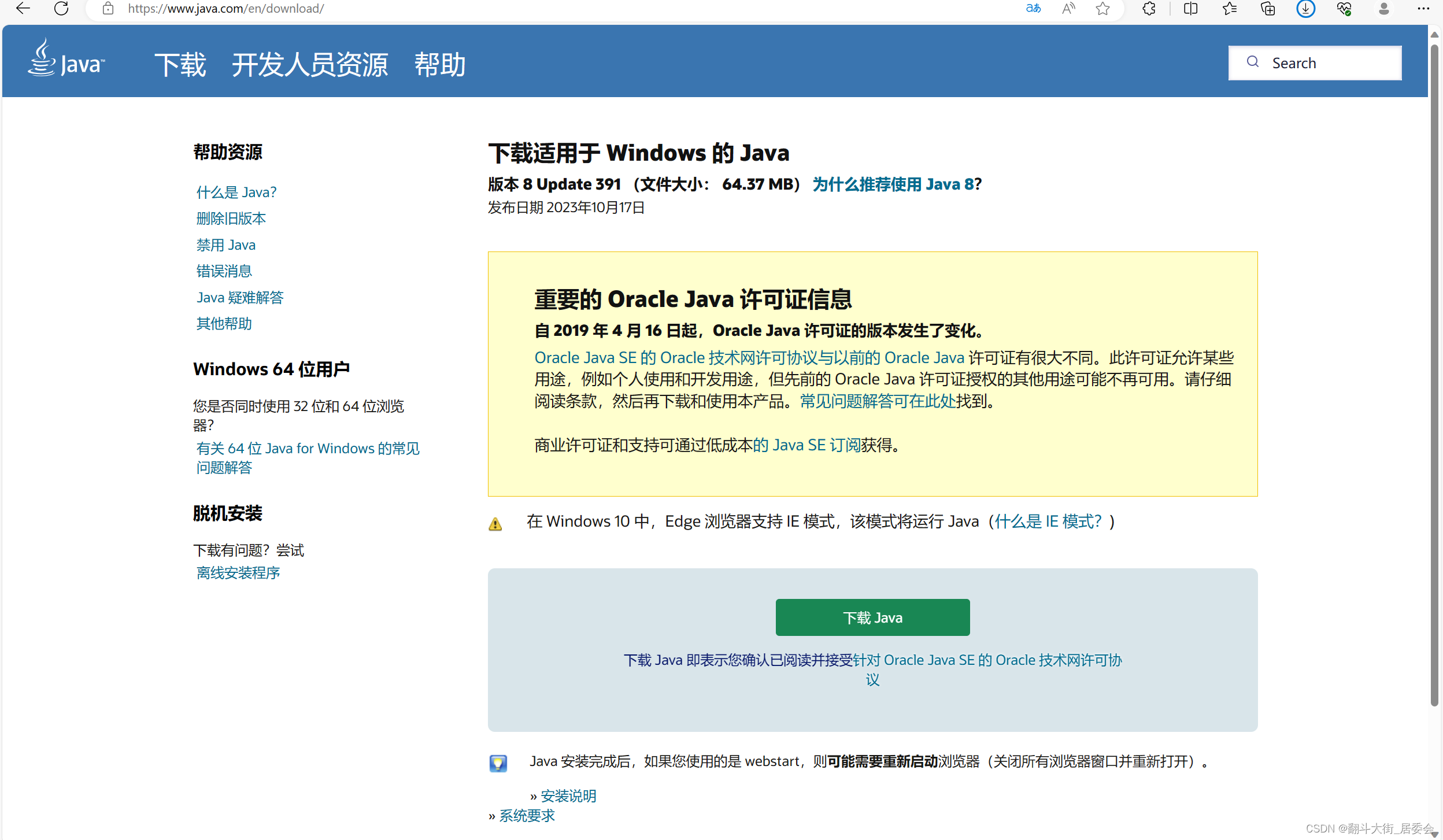Click the 为什么推荐使用 Java 8 link

[x=893, y=184]
